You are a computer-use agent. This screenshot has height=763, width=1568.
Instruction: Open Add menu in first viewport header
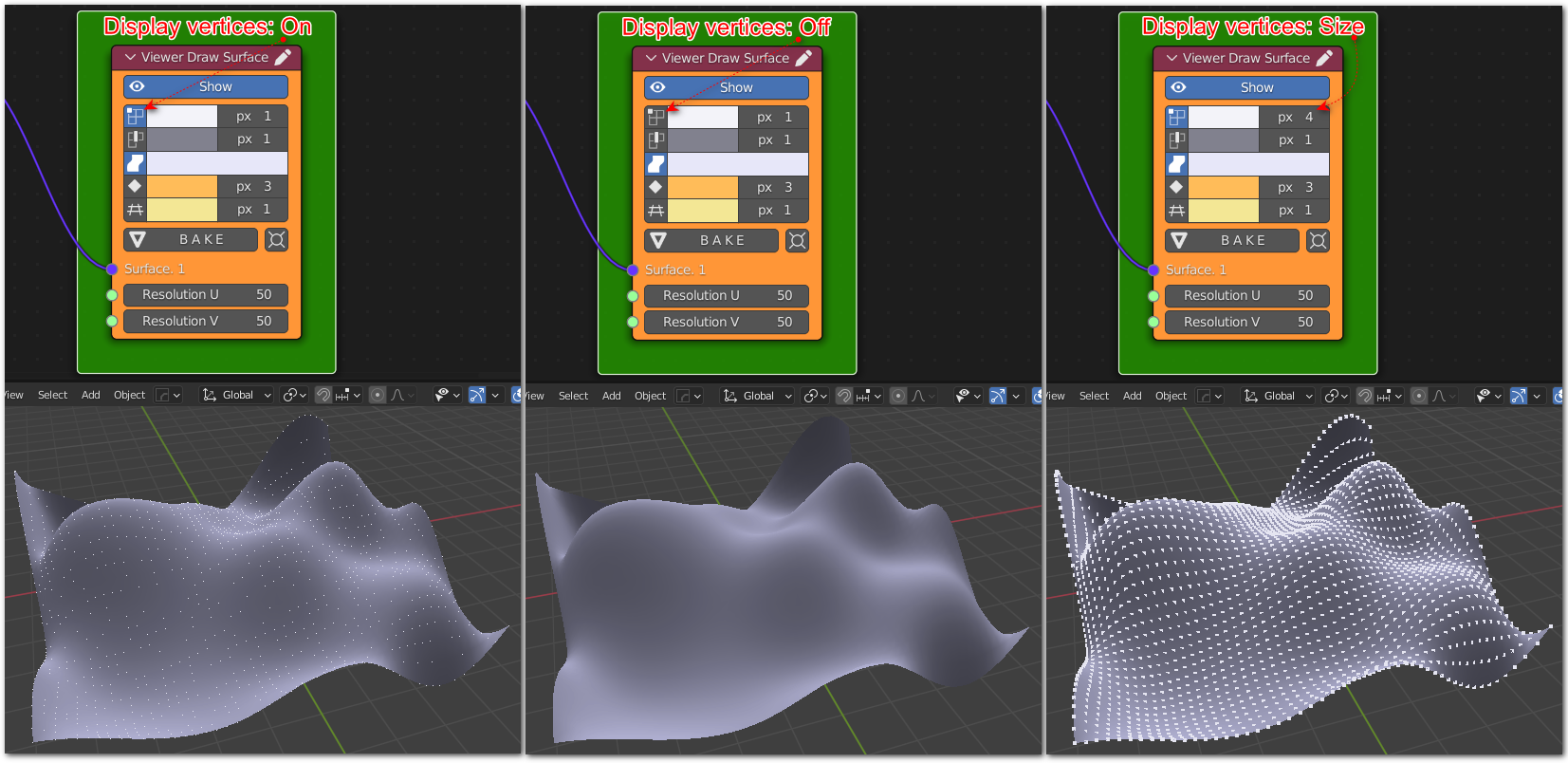91,395
